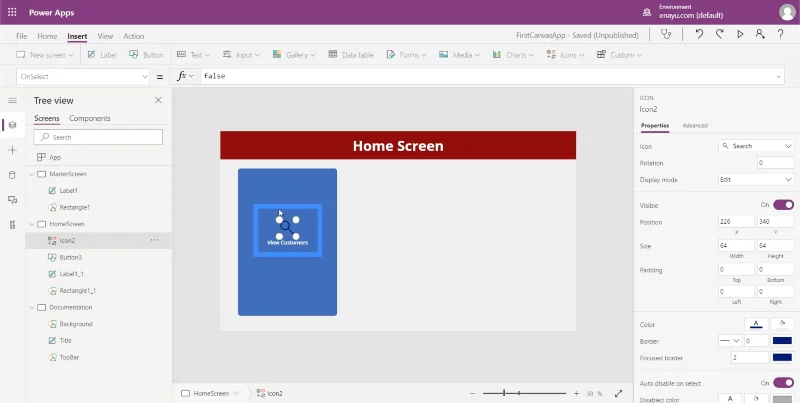Open the Home menu tab
Viewport: 800px width, 403px height.
tap(47, 36)
